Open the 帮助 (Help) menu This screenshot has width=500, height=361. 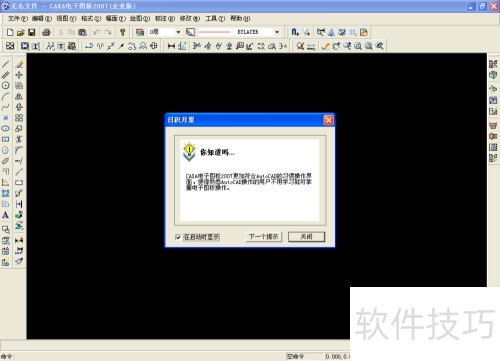(240, 18)
